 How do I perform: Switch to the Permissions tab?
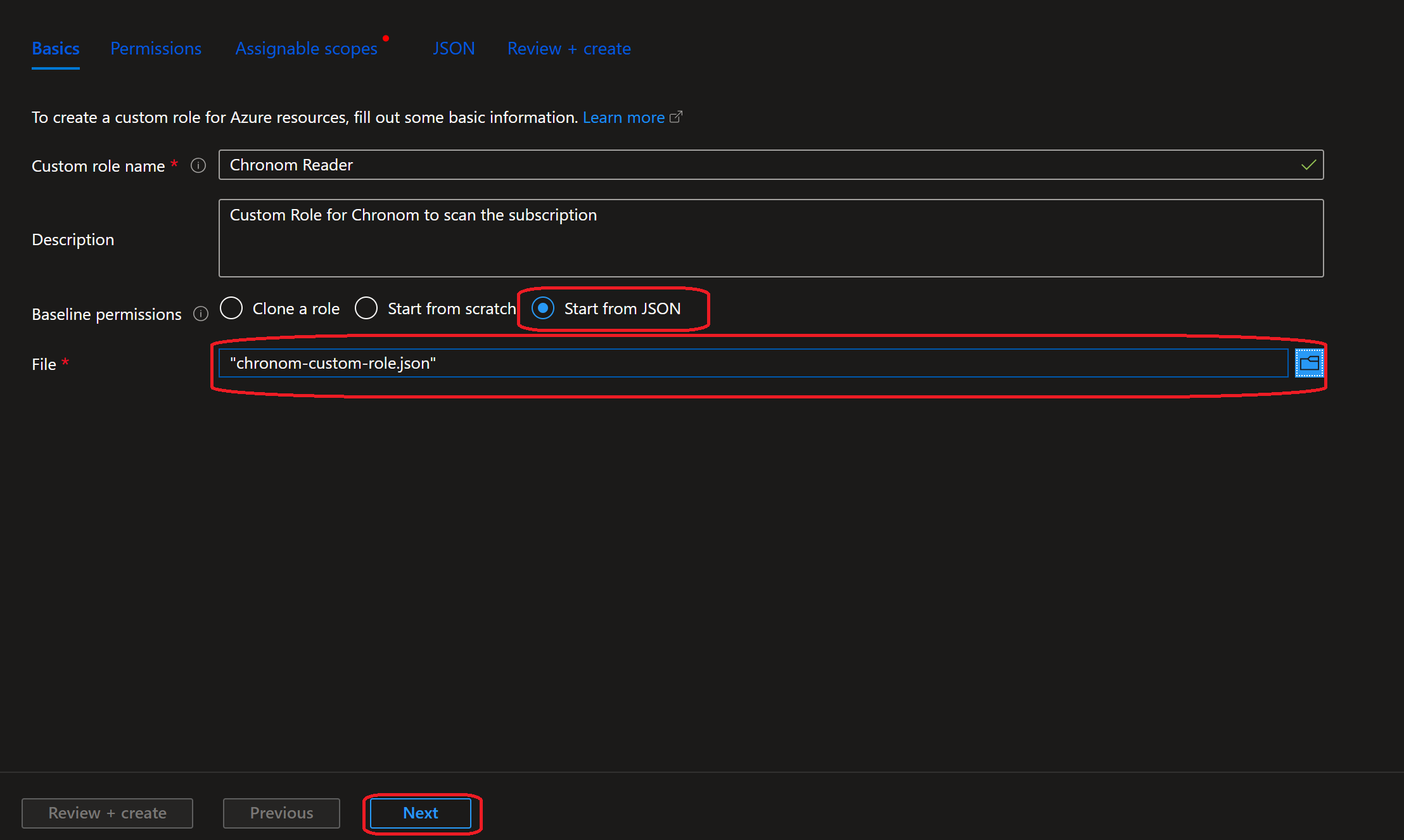coord(155,48)
